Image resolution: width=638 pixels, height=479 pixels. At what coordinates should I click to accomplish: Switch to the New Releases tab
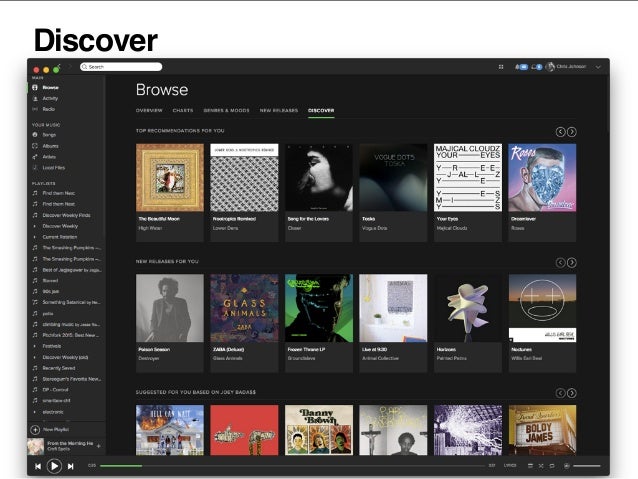[279, 110]
